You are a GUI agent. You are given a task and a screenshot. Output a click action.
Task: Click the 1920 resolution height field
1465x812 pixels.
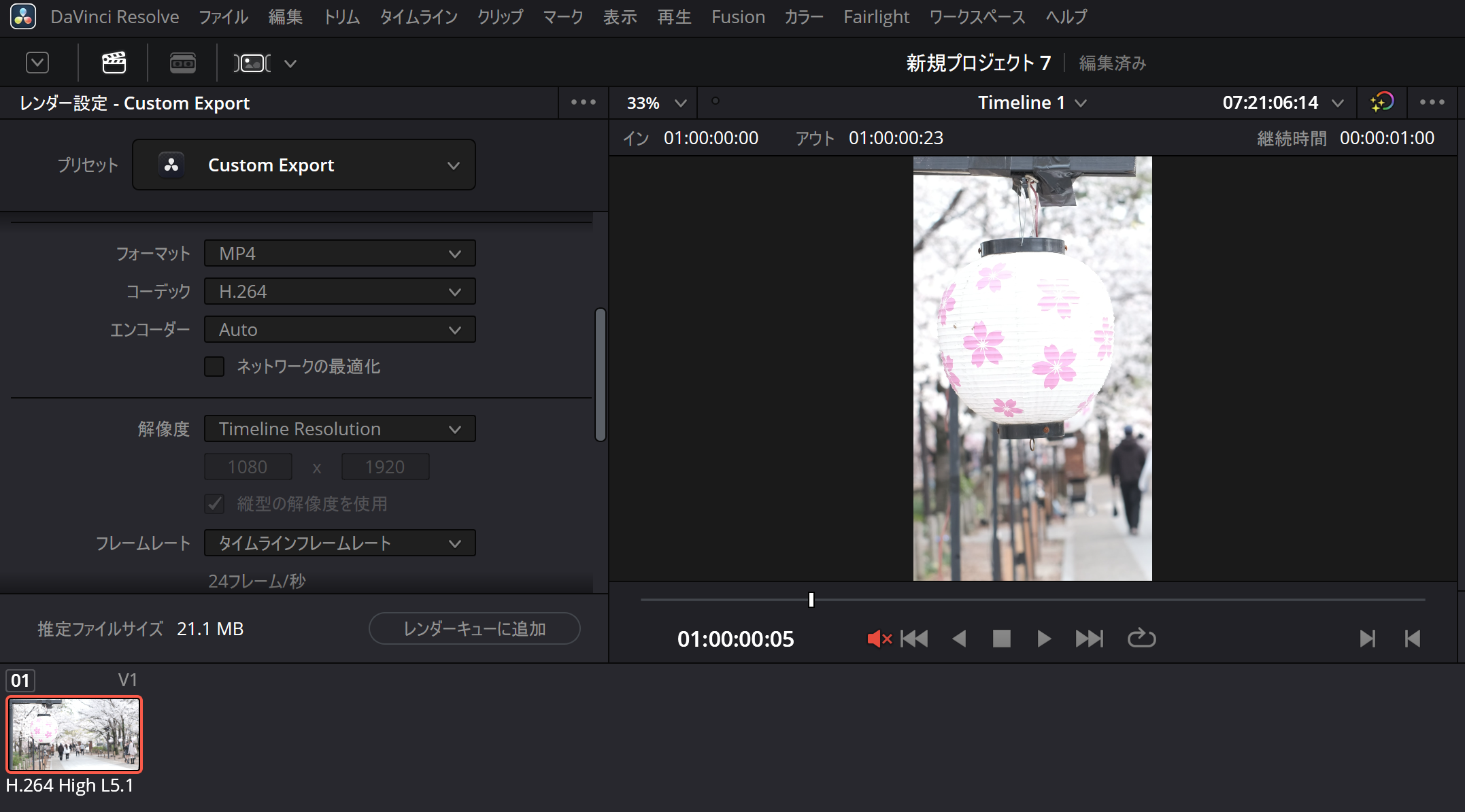[x=385, y=467]
